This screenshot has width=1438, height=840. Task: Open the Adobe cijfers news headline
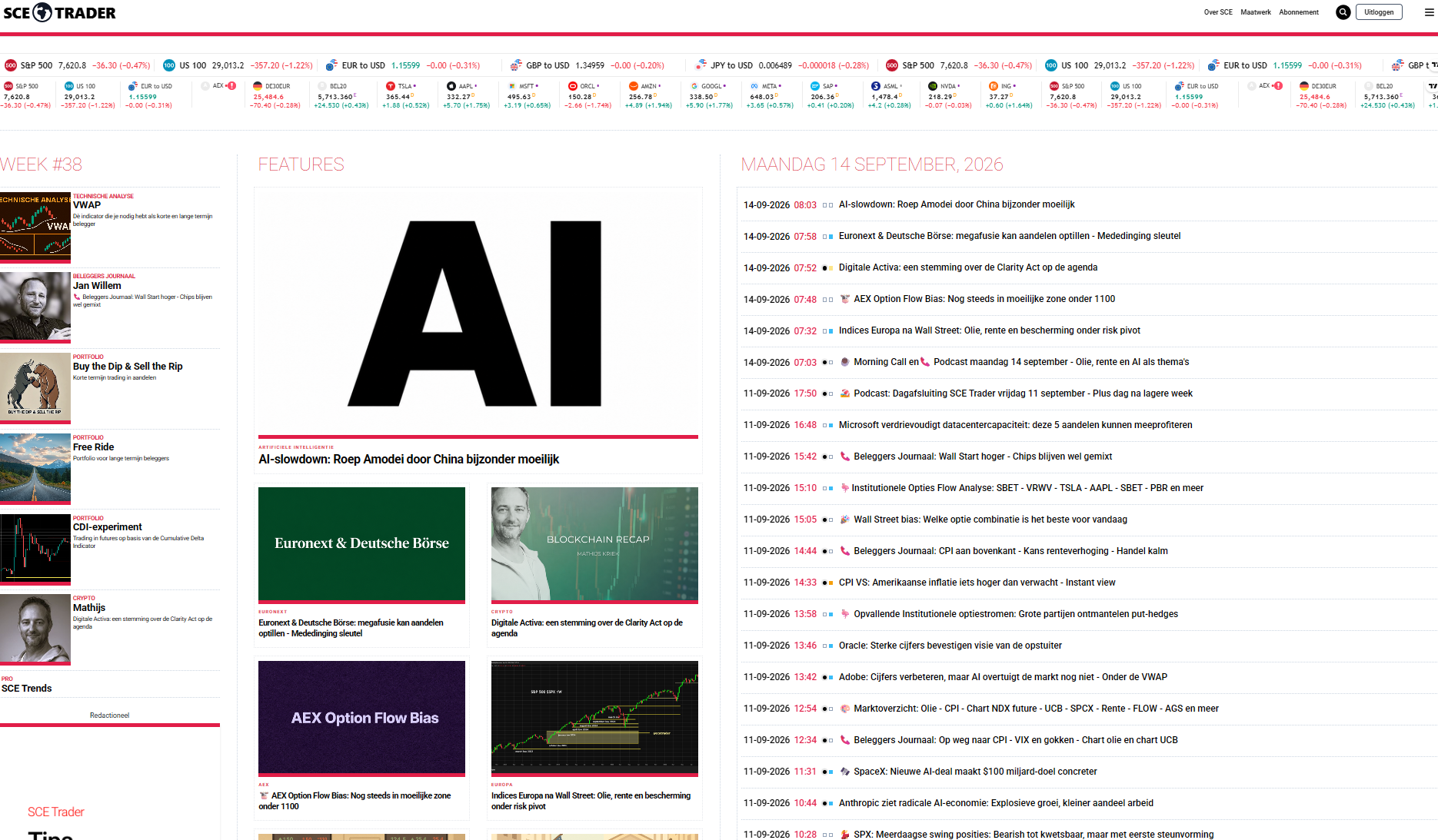point(1003,677)
